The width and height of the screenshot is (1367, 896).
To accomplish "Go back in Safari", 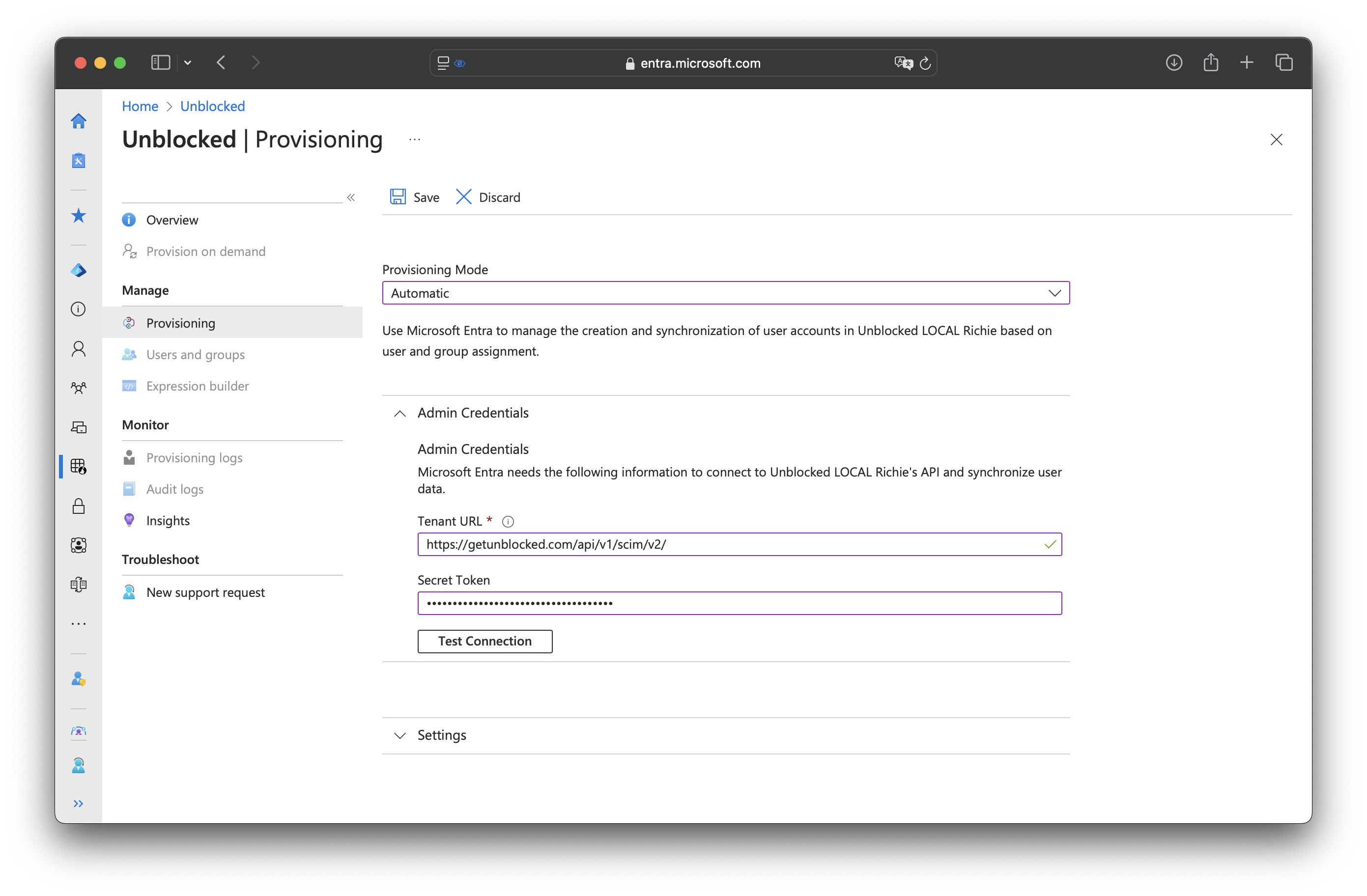I will click(221, 62).
